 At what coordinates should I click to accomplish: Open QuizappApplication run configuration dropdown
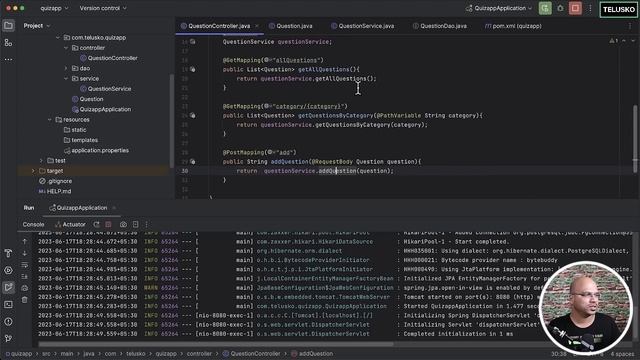pos(499,8)
